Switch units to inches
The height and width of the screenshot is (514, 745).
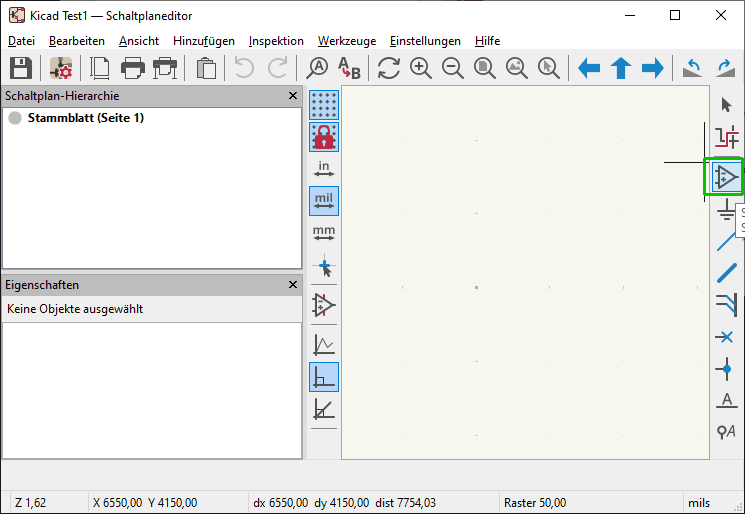coord(324,168)
